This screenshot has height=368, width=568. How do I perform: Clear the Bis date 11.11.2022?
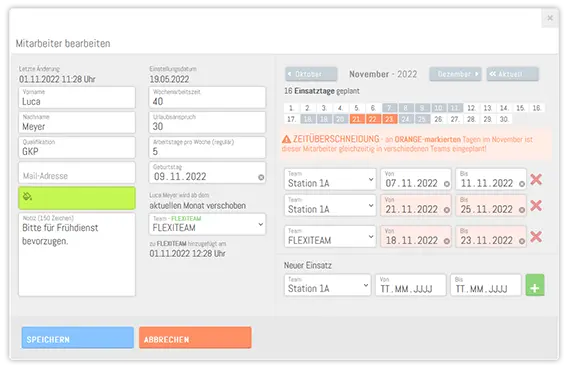pyautogui.click(x=522, y=184)
